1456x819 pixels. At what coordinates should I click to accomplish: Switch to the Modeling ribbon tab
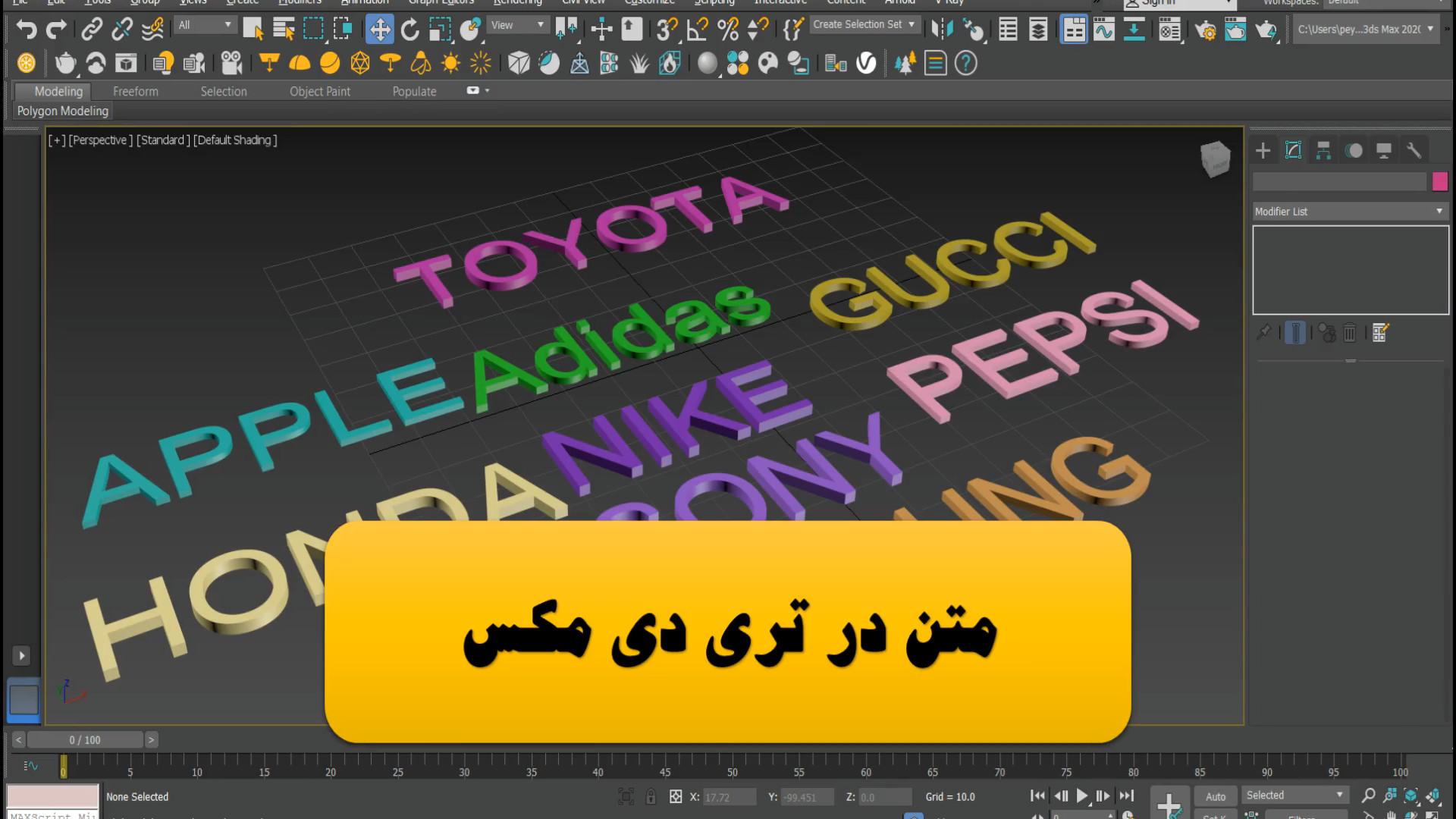[58, 91]
